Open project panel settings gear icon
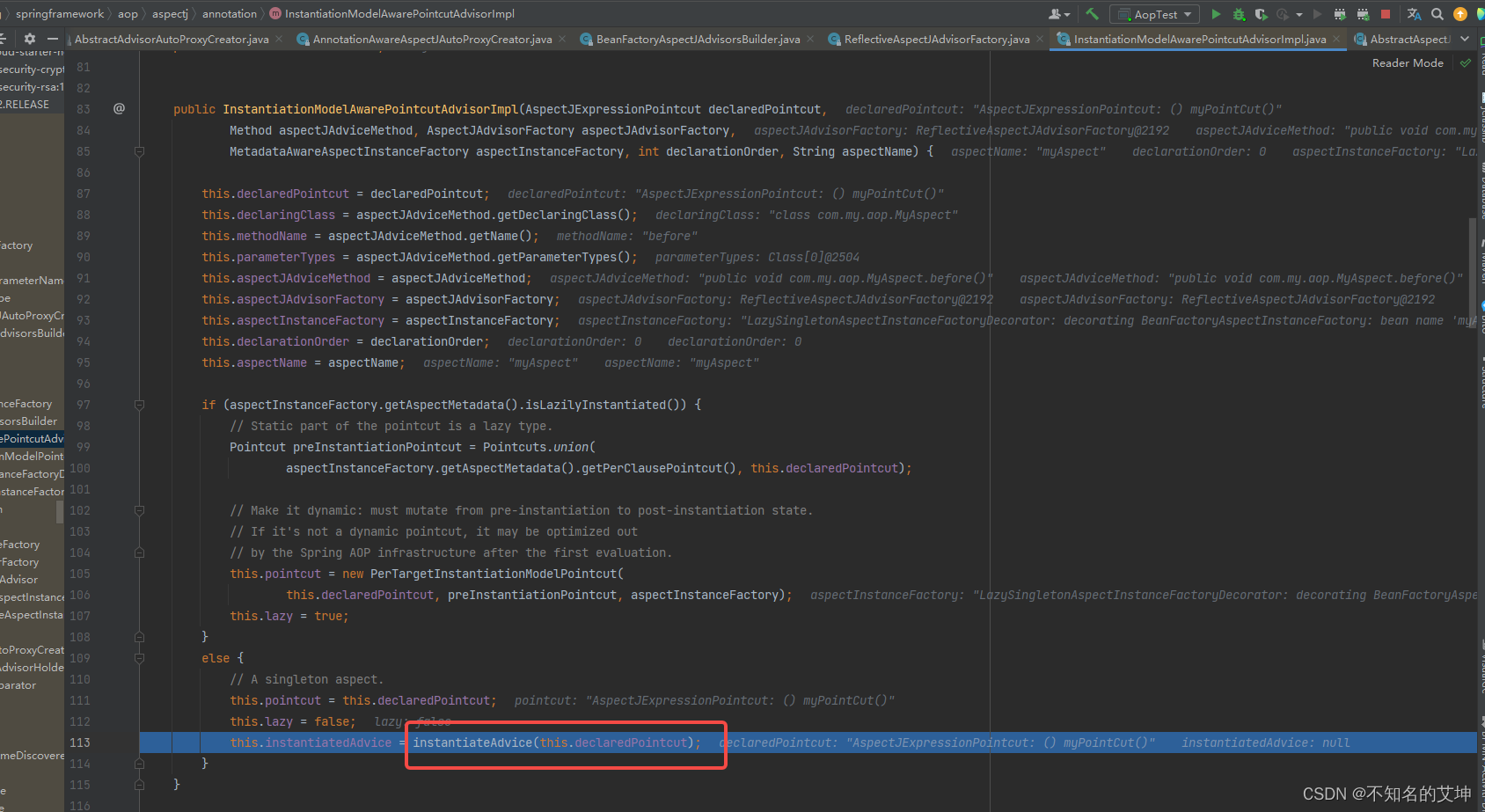This screenshot has height=812, width=1485. coord(30,39)
